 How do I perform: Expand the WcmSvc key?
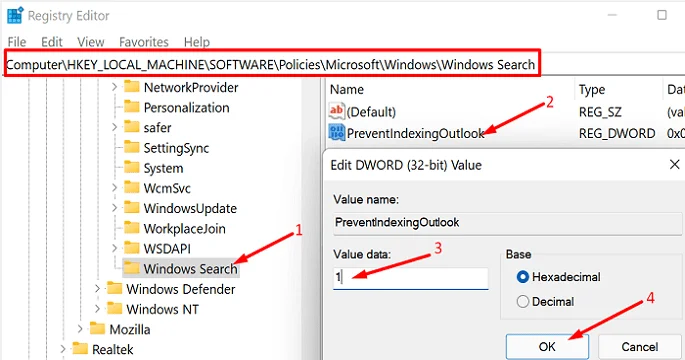coord(114,187)
